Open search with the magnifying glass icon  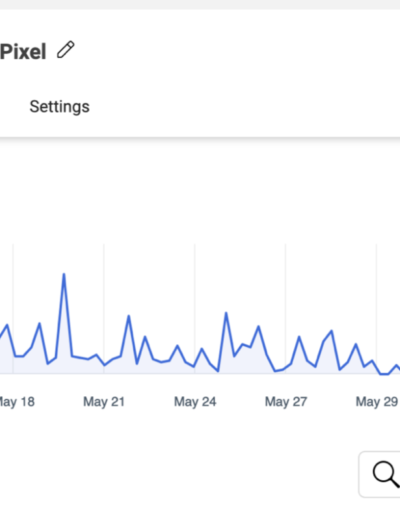pyautogui.click(x=386, y=474)
